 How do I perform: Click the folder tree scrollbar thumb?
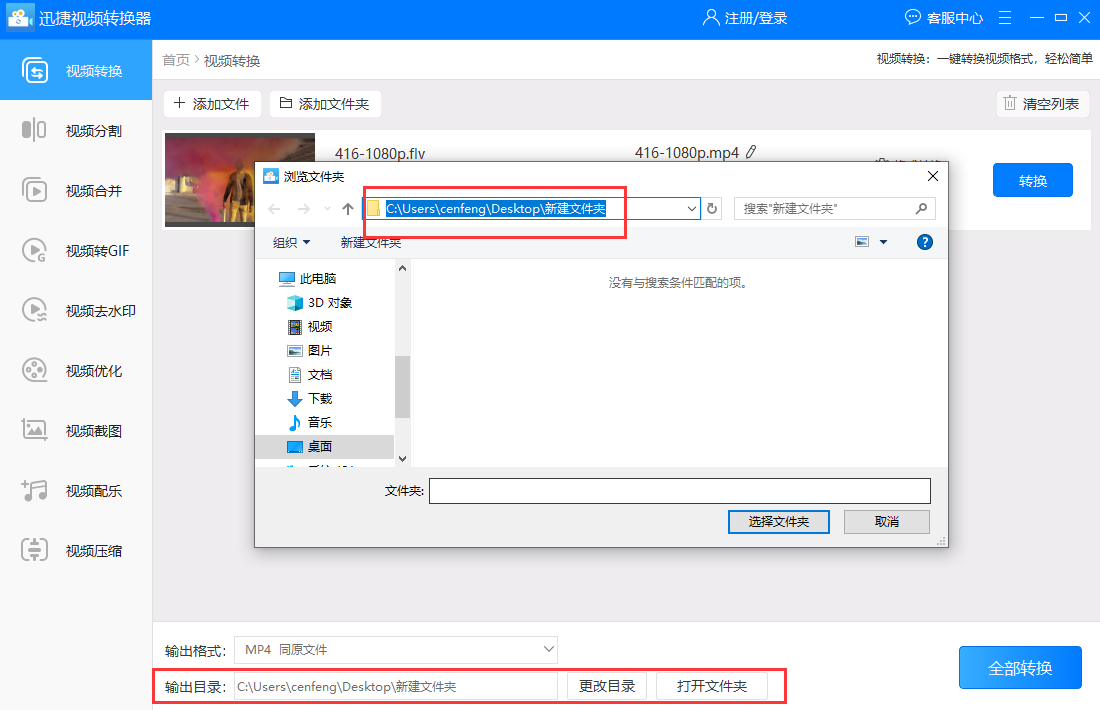click(402, 387)
